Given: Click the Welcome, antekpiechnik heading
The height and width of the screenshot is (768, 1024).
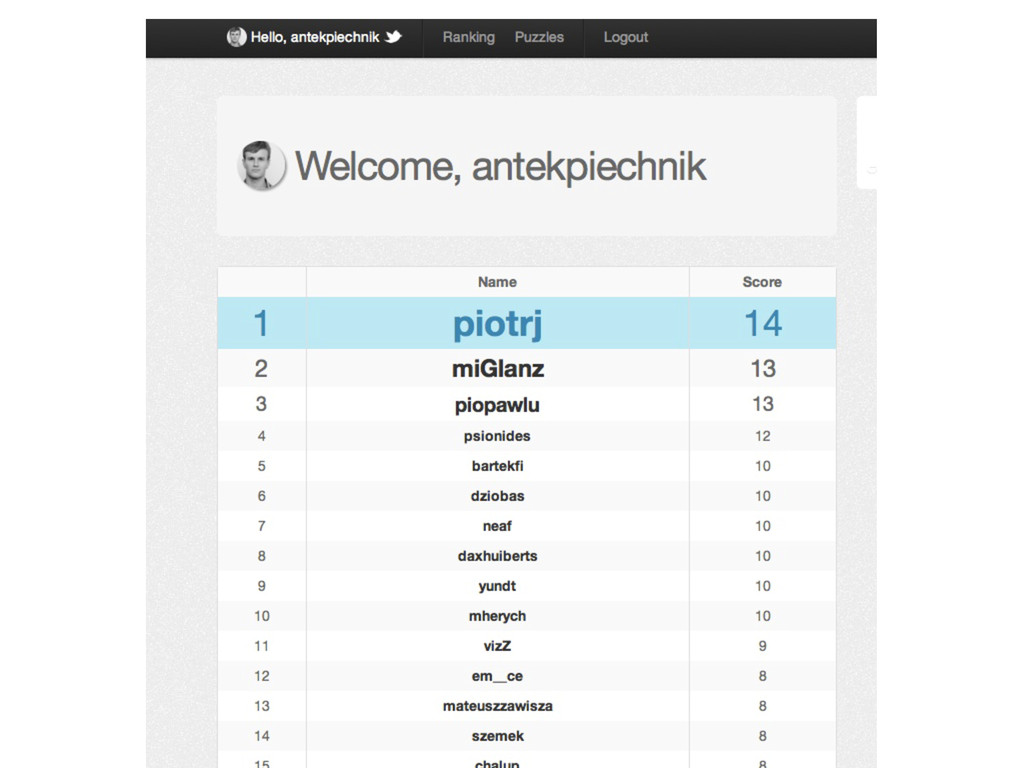Looking at the screenshot, I should coord(500,166).
